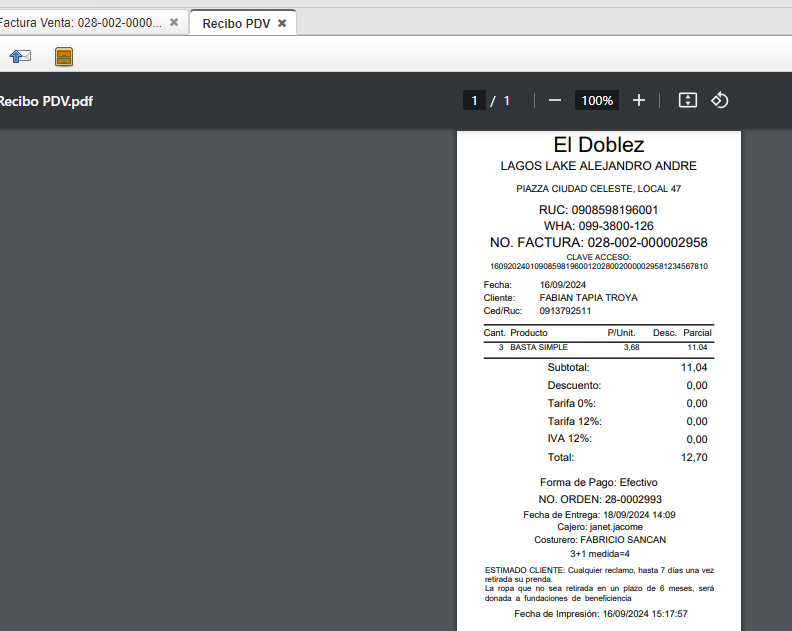The height and width of the screenshot is (631, 792).
Task: Click the Recibo PDV.pdf file title
Action: click(x=45, y=100)
